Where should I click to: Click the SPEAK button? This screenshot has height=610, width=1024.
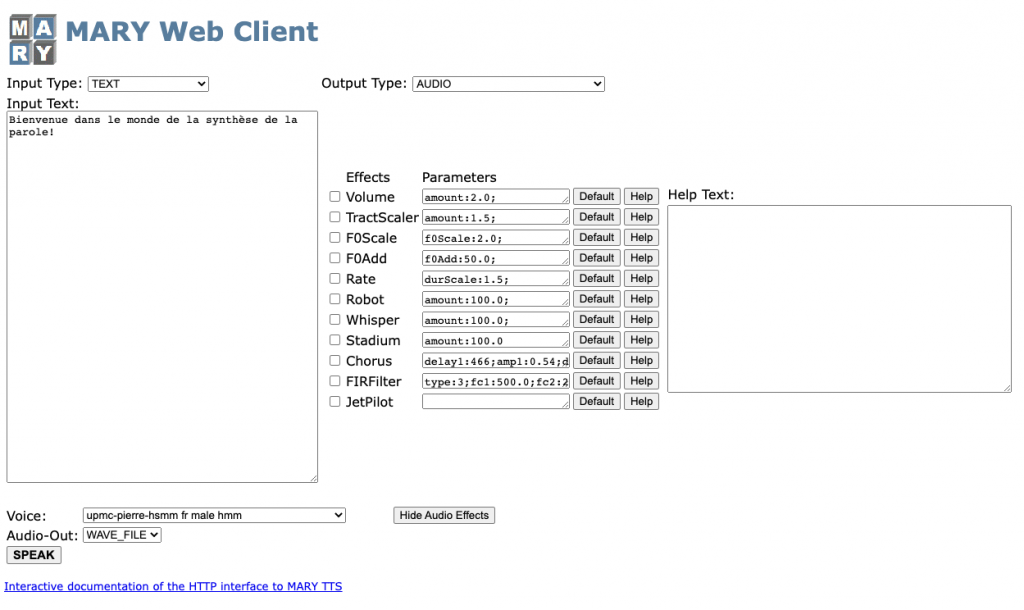tap(33, 555)
